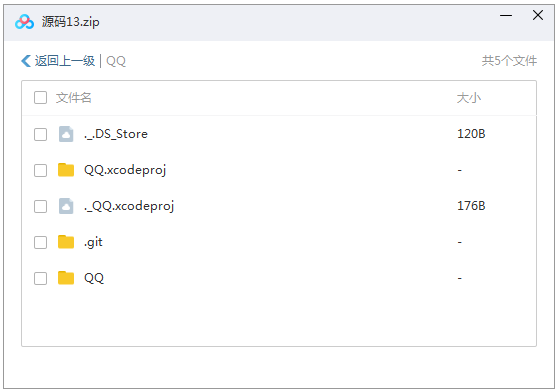Minimize the 源码13.zip window
The width and height of the screenshot is (558, 392).
506,15
